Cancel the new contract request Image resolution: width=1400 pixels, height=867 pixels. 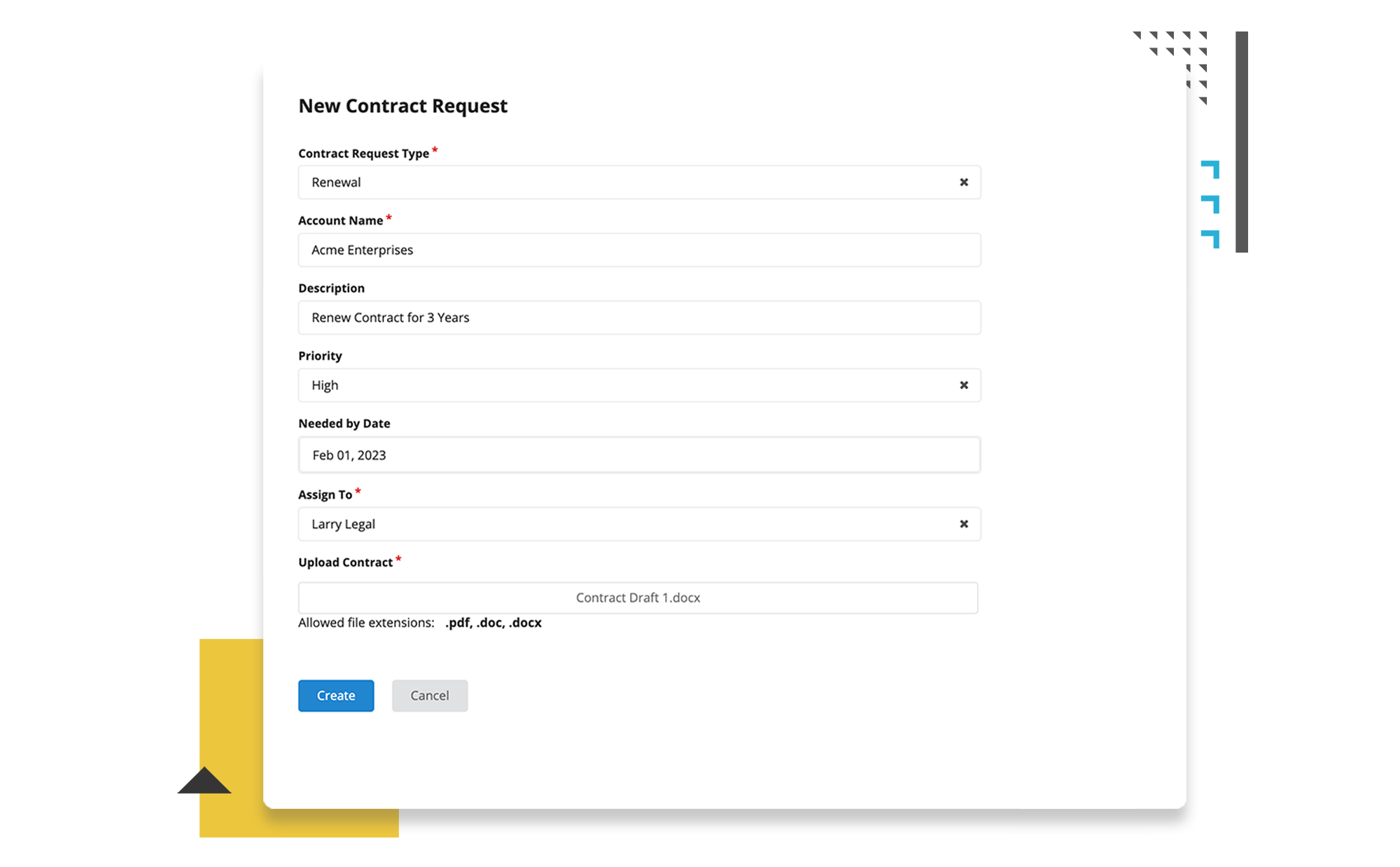pos(430,696)
